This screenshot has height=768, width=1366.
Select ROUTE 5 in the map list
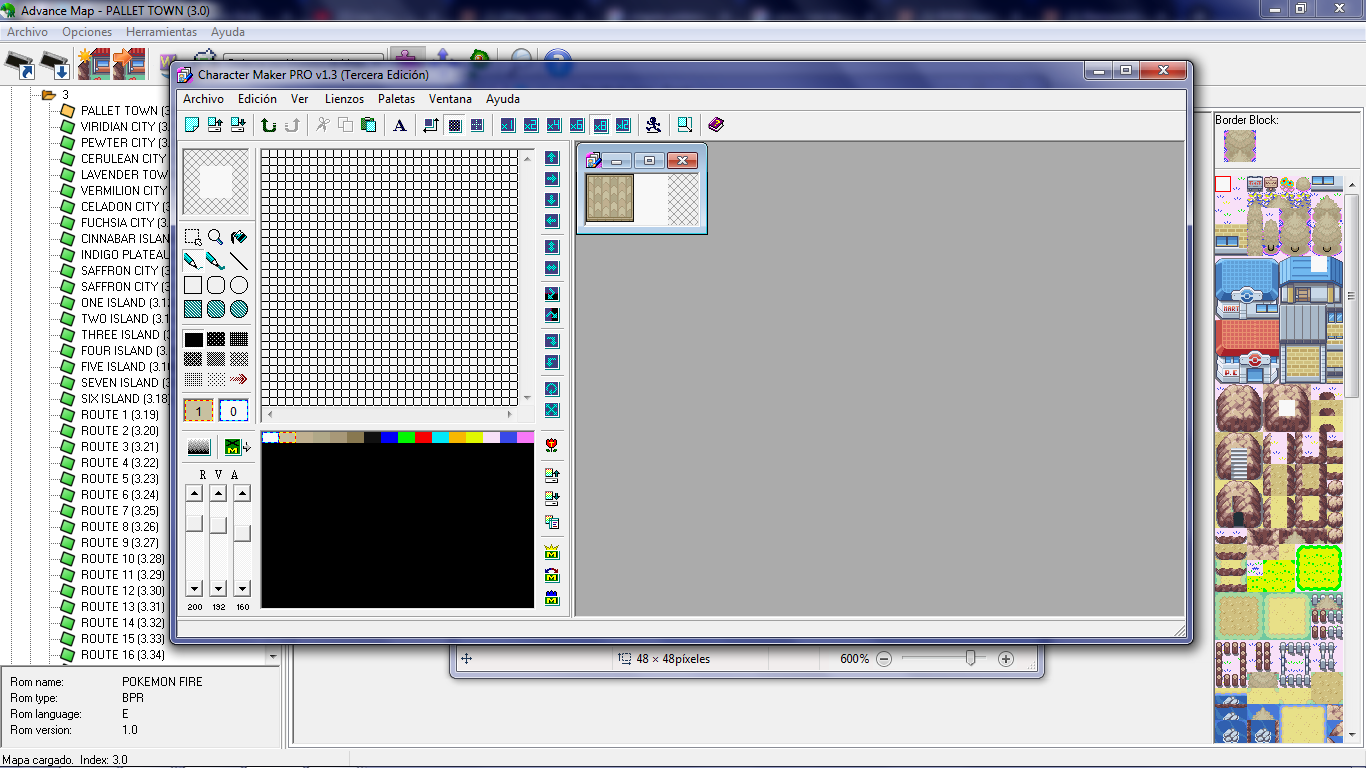tap(119, 478)
